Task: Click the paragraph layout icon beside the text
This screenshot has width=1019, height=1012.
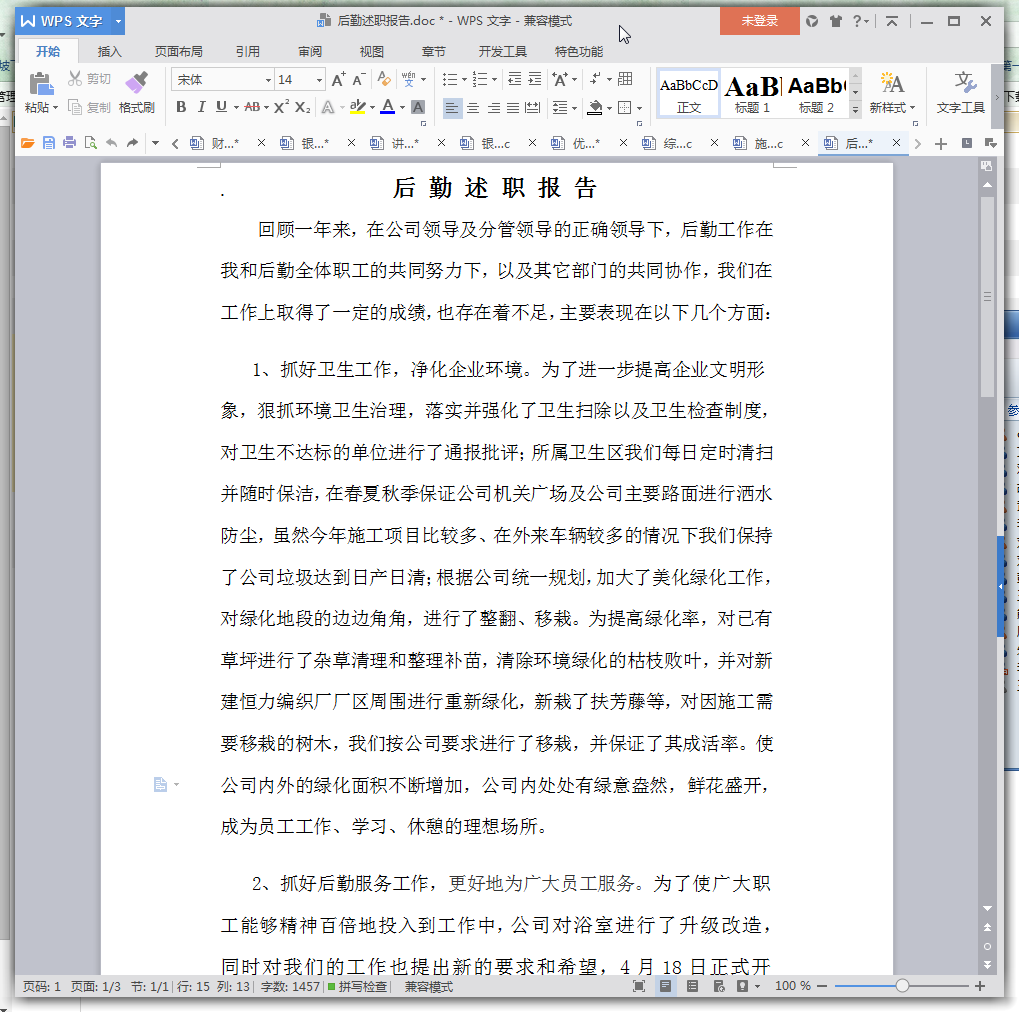Action: [x=161, y=785]
